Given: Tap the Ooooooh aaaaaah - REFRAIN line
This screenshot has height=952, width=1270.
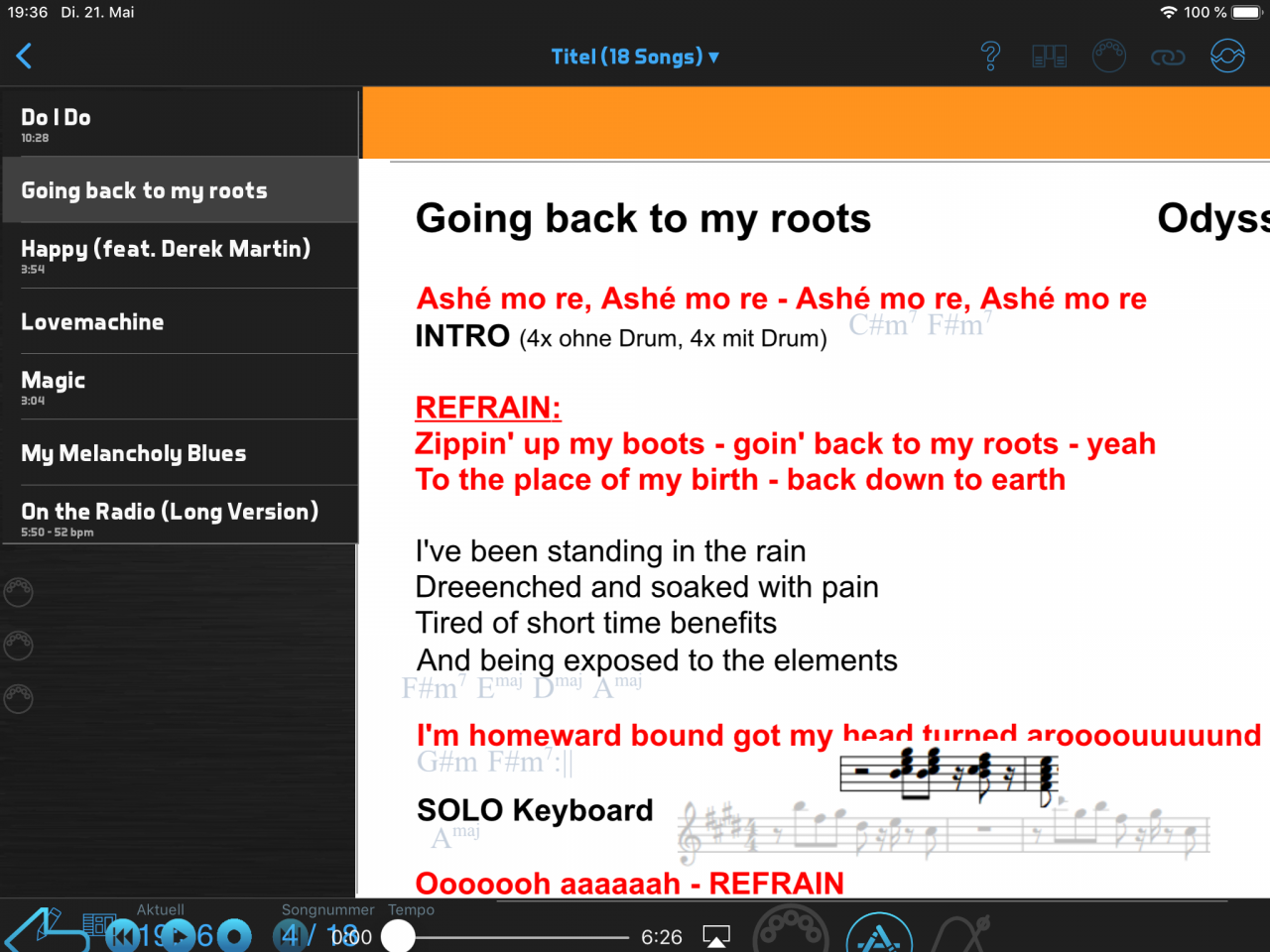Looking at the screenshot, I should click(629, 883).
